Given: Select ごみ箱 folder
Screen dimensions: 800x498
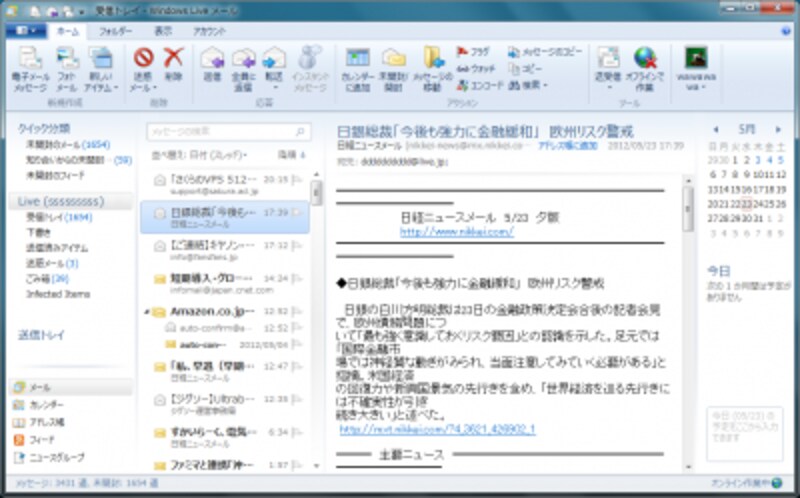Looking at the screenshot, I should click(x=47, y=279).
